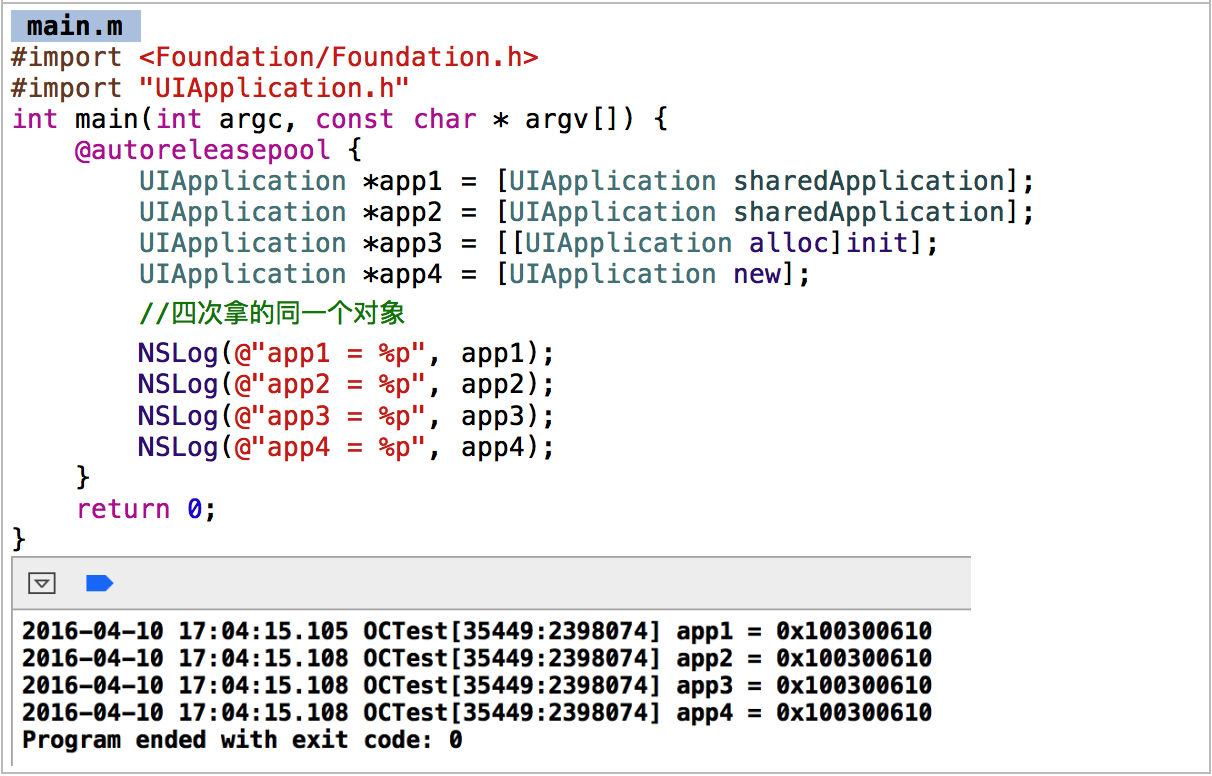This screenshot has height=776, width=1212.
Task: Click the console line for app2 address
Action: point(477,658)
